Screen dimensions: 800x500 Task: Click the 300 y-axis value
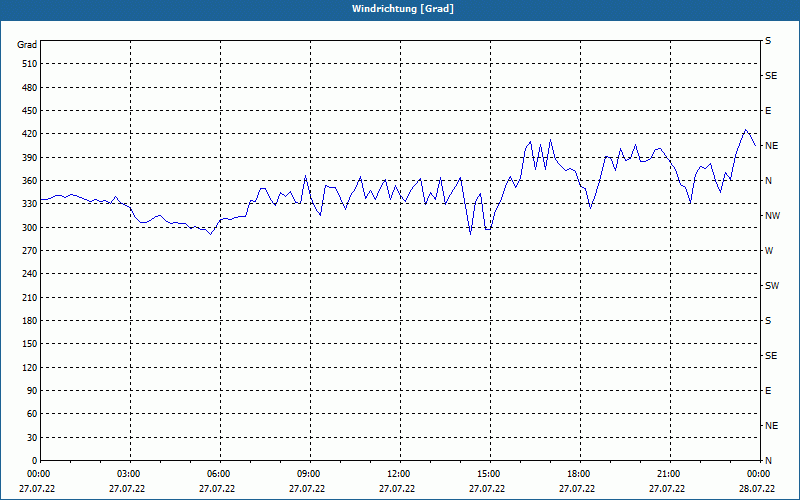point(30,228)
